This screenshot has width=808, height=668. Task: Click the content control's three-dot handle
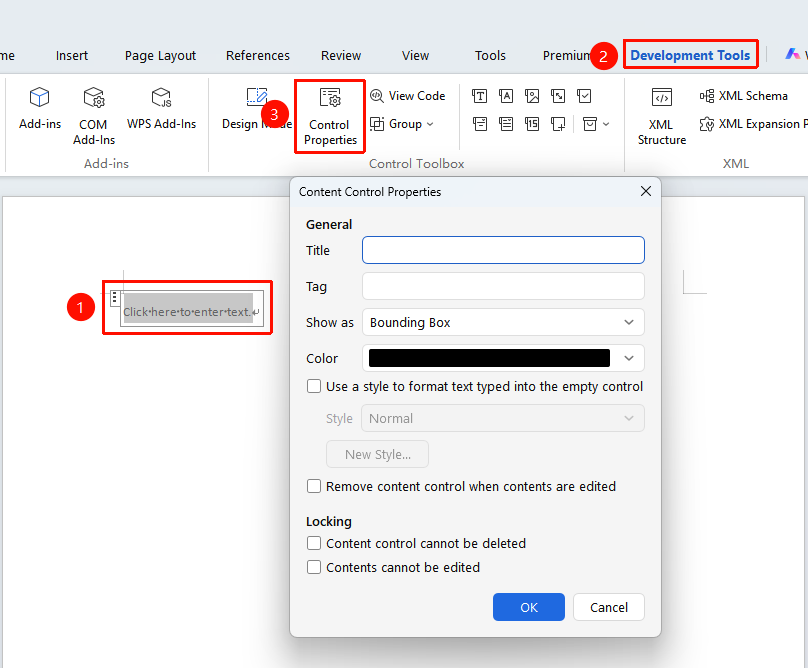[115, 297]
